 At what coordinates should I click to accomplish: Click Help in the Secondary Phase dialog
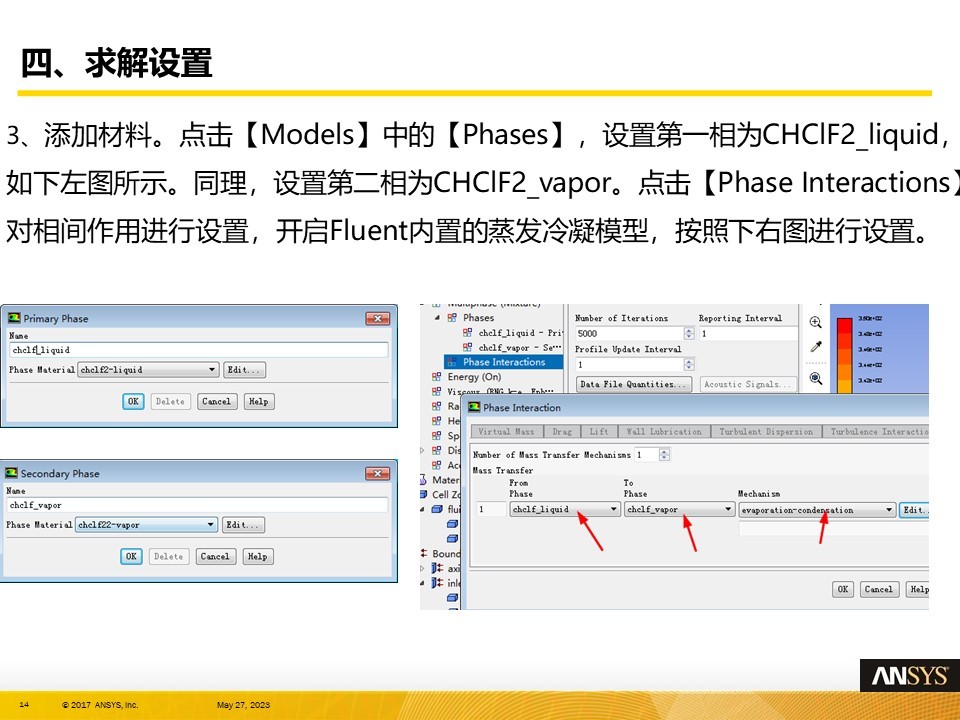coord(257,557)
